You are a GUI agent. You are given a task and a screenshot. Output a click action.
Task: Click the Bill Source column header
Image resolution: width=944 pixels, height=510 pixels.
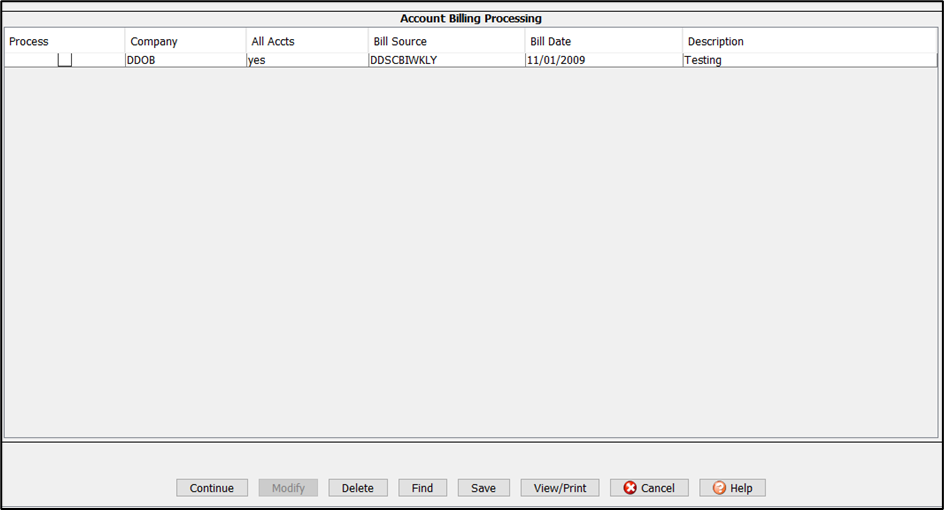(400, 42)
